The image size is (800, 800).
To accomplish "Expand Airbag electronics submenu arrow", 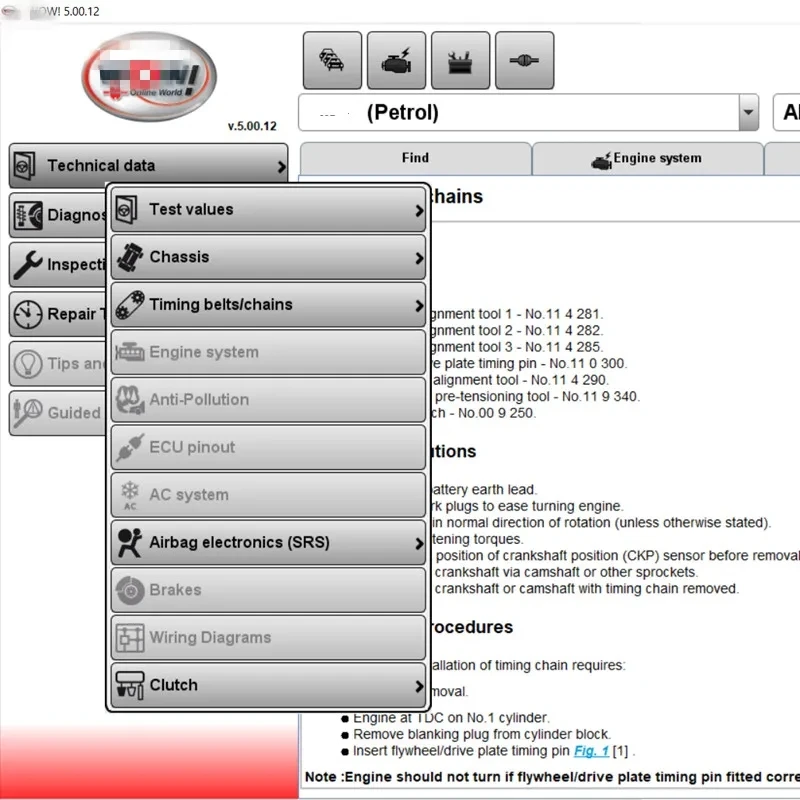I will pyautogui.click(x=419, y=543).
